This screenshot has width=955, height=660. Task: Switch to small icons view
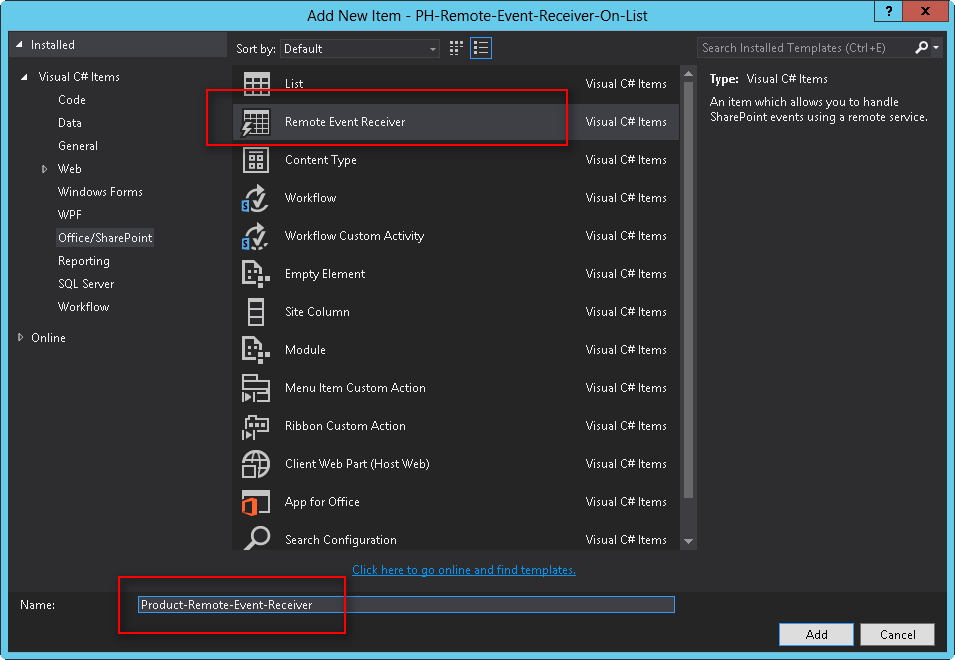click(457, 48)
